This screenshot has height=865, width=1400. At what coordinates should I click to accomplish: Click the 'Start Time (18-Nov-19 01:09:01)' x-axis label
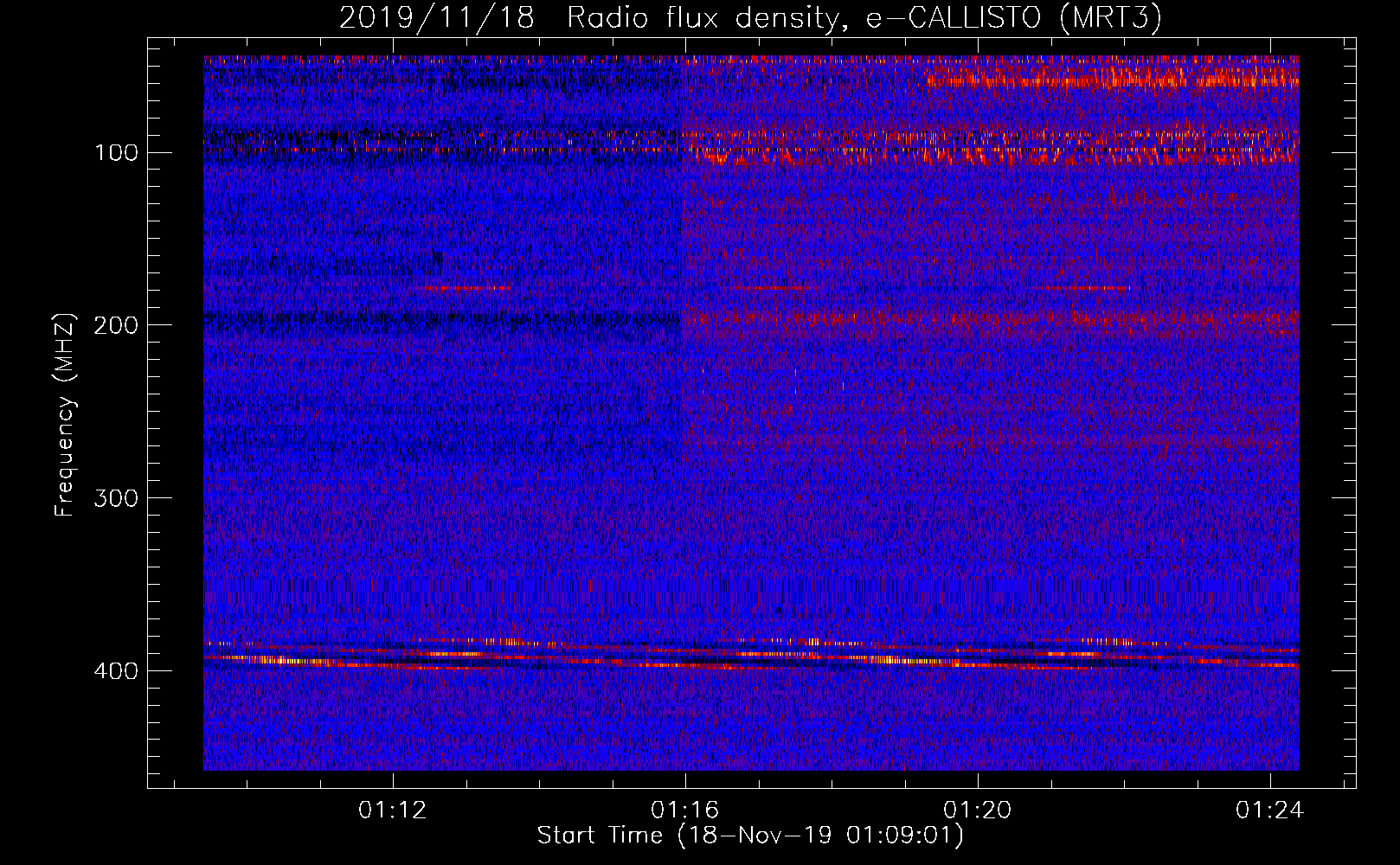(x=750, y=836)
